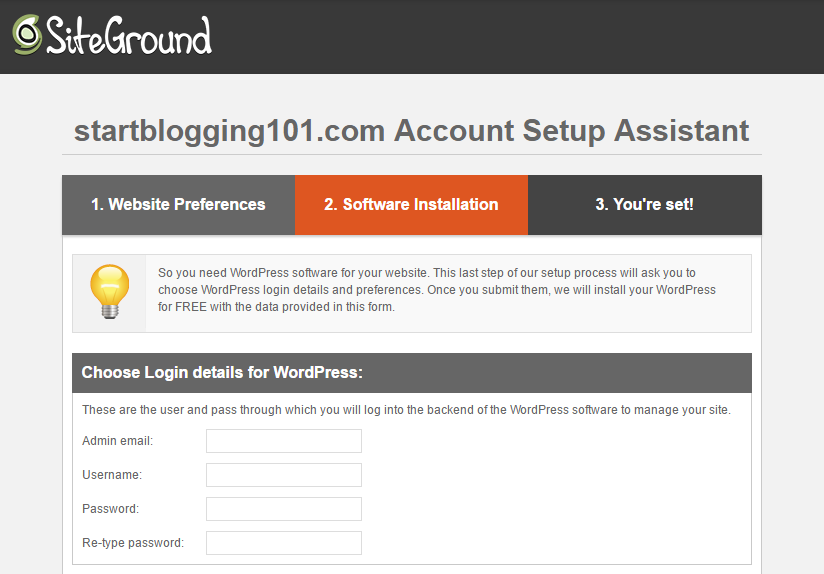The height and width of the screenshot is (574, 824).
Task: Go to the You're set! tab
Action: [645, 204]
